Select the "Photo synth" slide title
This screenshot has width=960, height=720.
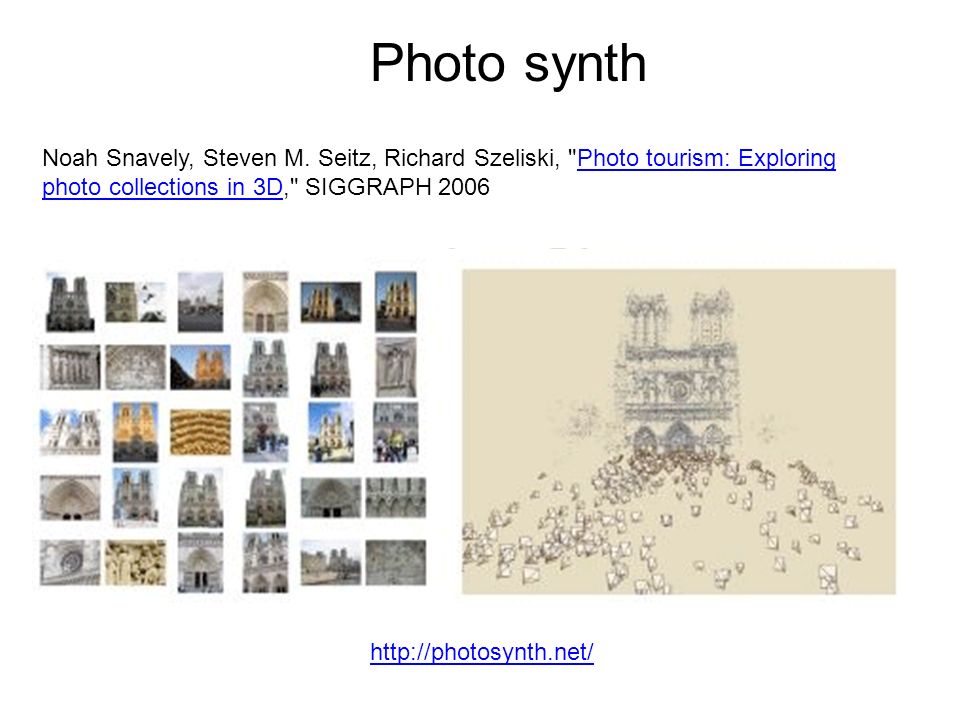pyautogui.click(x=508, y=64)
